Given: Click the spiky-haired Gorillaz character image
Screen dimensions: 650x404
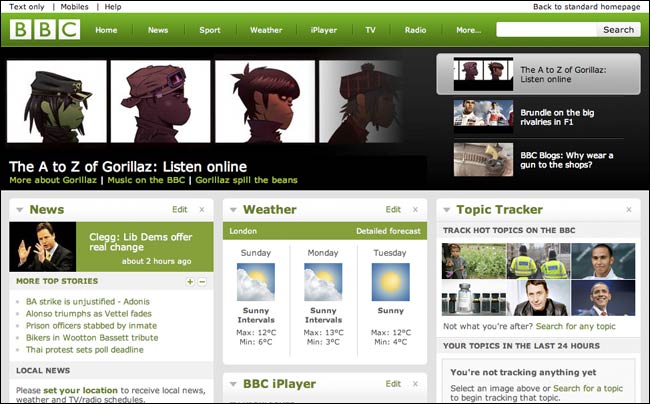Looking at the screenshot, I should tap(265, 102).
